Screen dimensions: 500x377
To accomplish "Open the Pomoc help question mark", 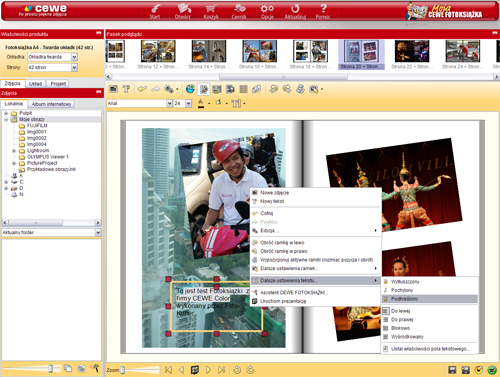I will pos(323,11).
